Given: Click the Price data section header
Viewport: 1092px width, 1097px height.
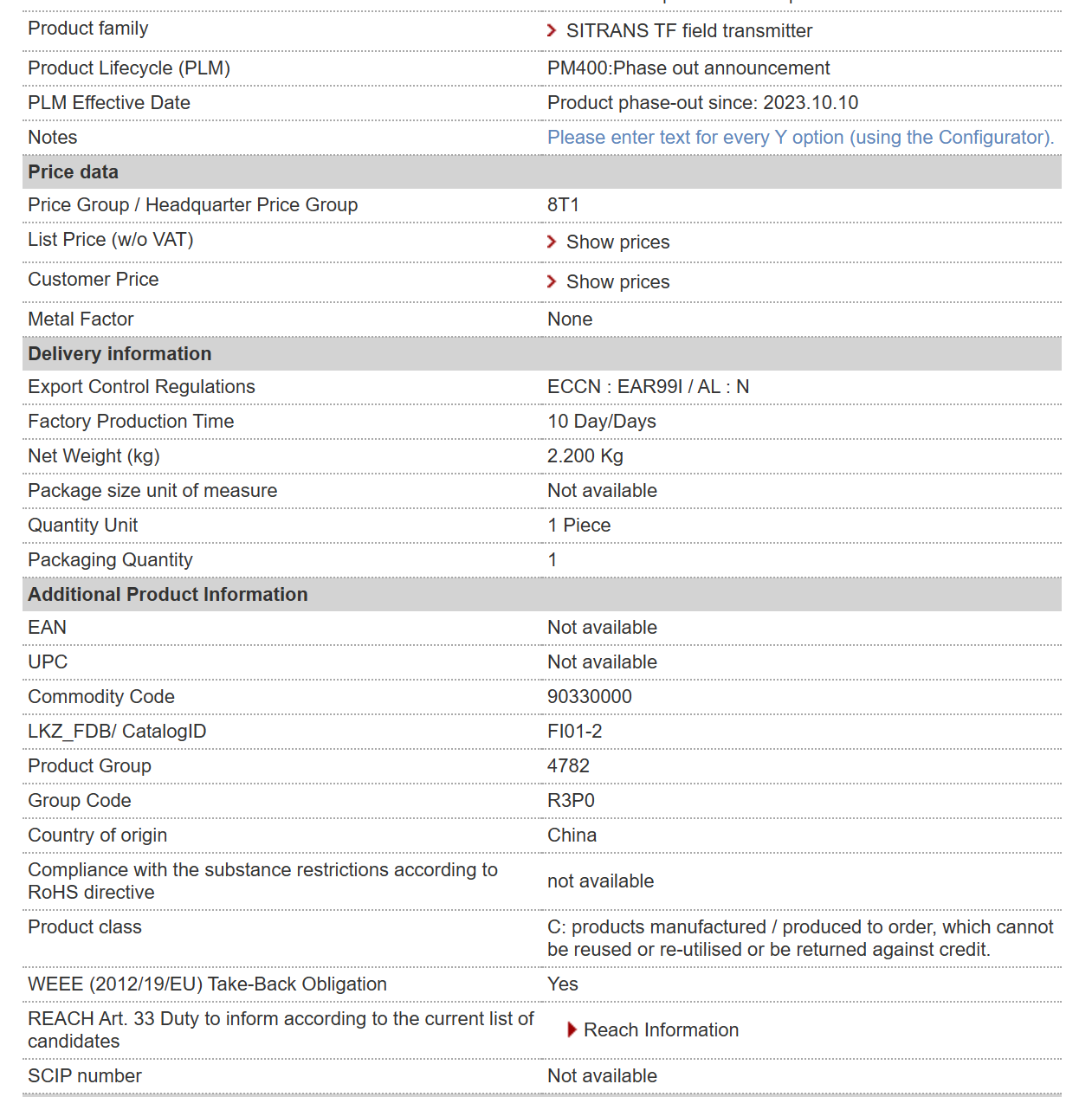Looking at the screenshot, I should 542,172.
